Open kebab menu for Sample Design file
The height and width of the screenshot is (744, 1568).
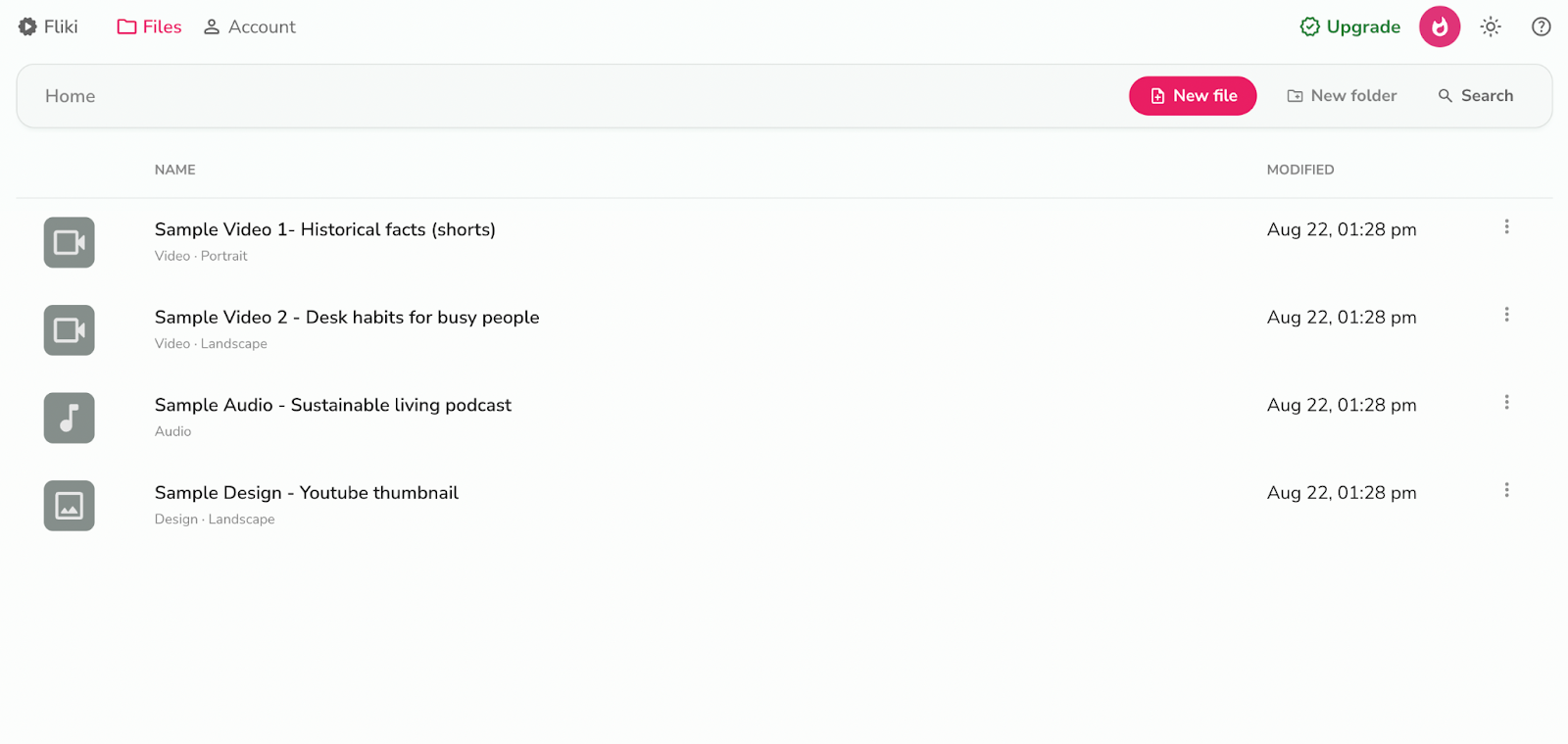pyautogui.click(x=1506, y=490)
